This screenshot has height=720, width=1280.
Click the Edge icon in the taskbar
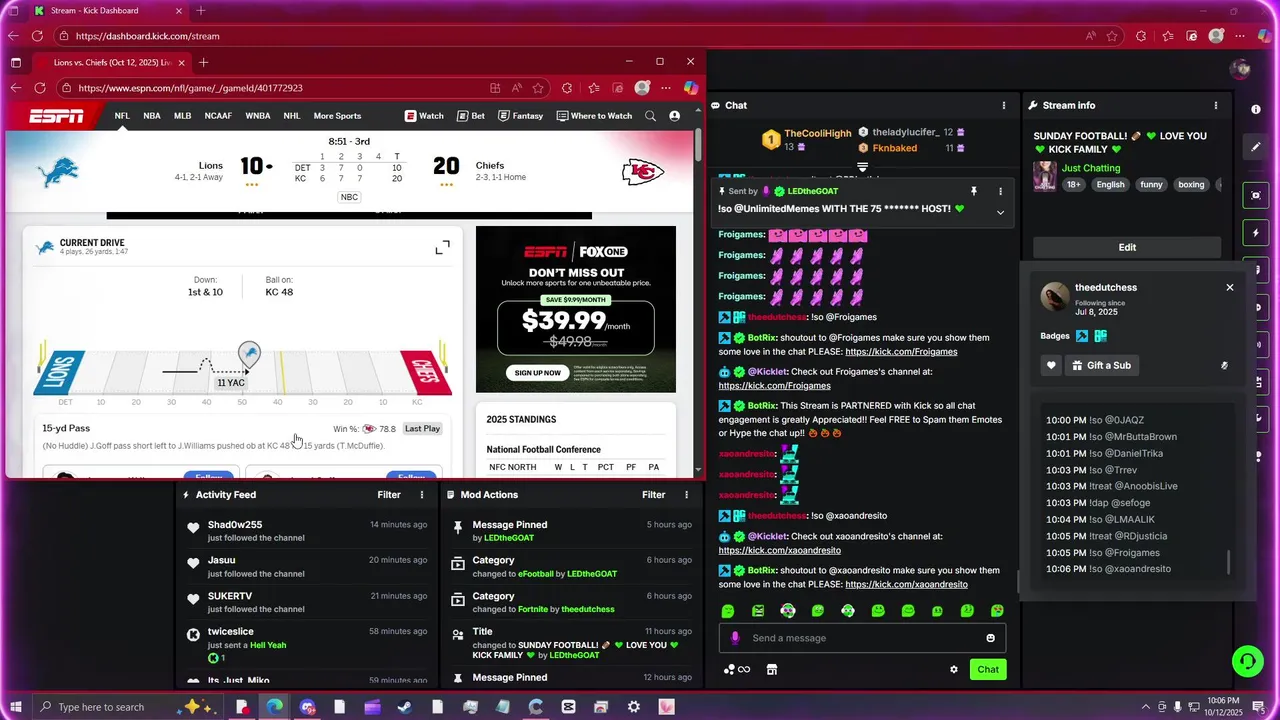click(x=274, y=707)
